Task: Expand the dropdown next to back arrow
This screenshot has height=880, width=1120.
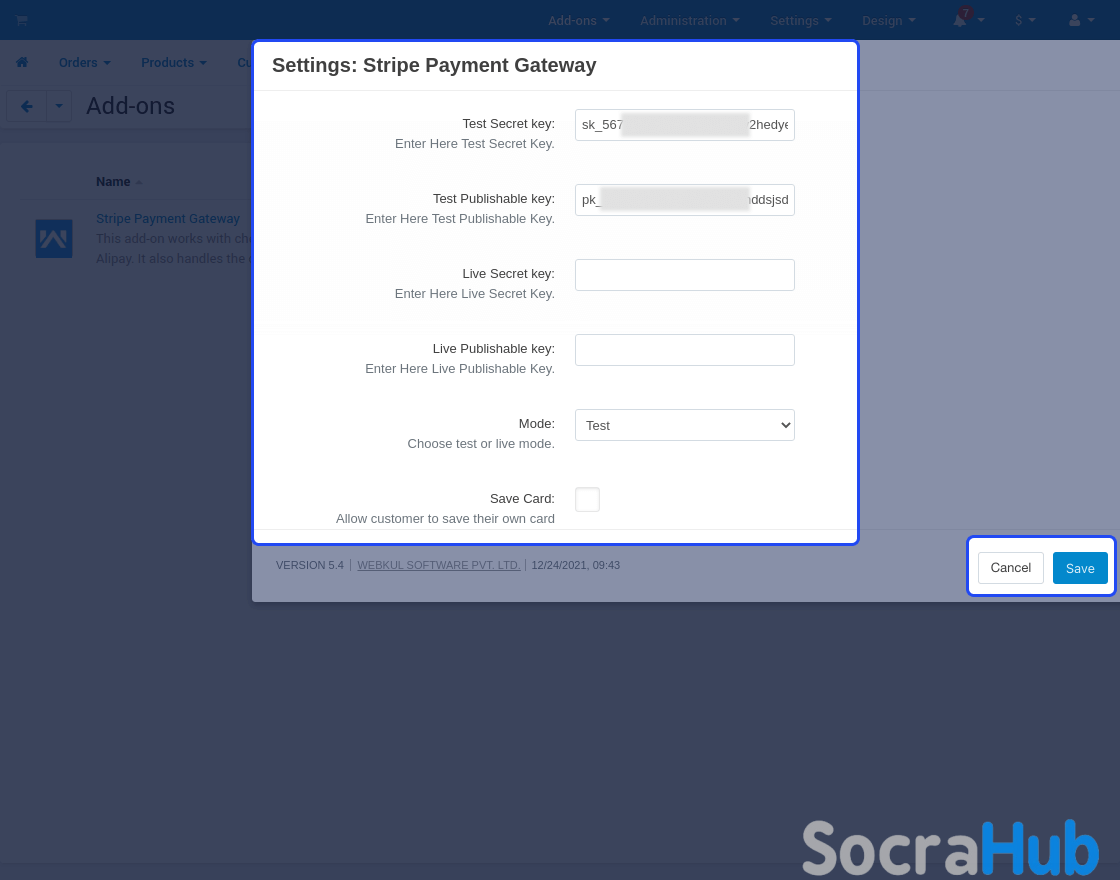Action: (59, 106)
